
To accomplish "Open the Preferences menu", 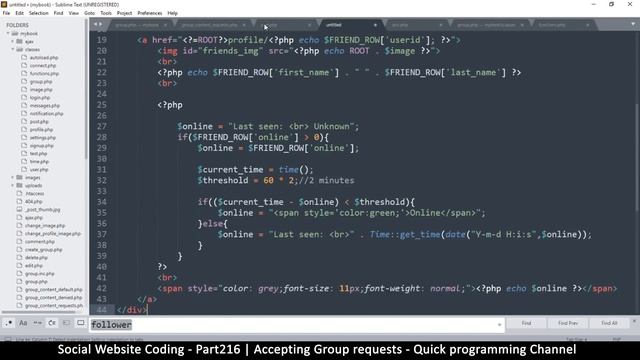I will (150, 13).
